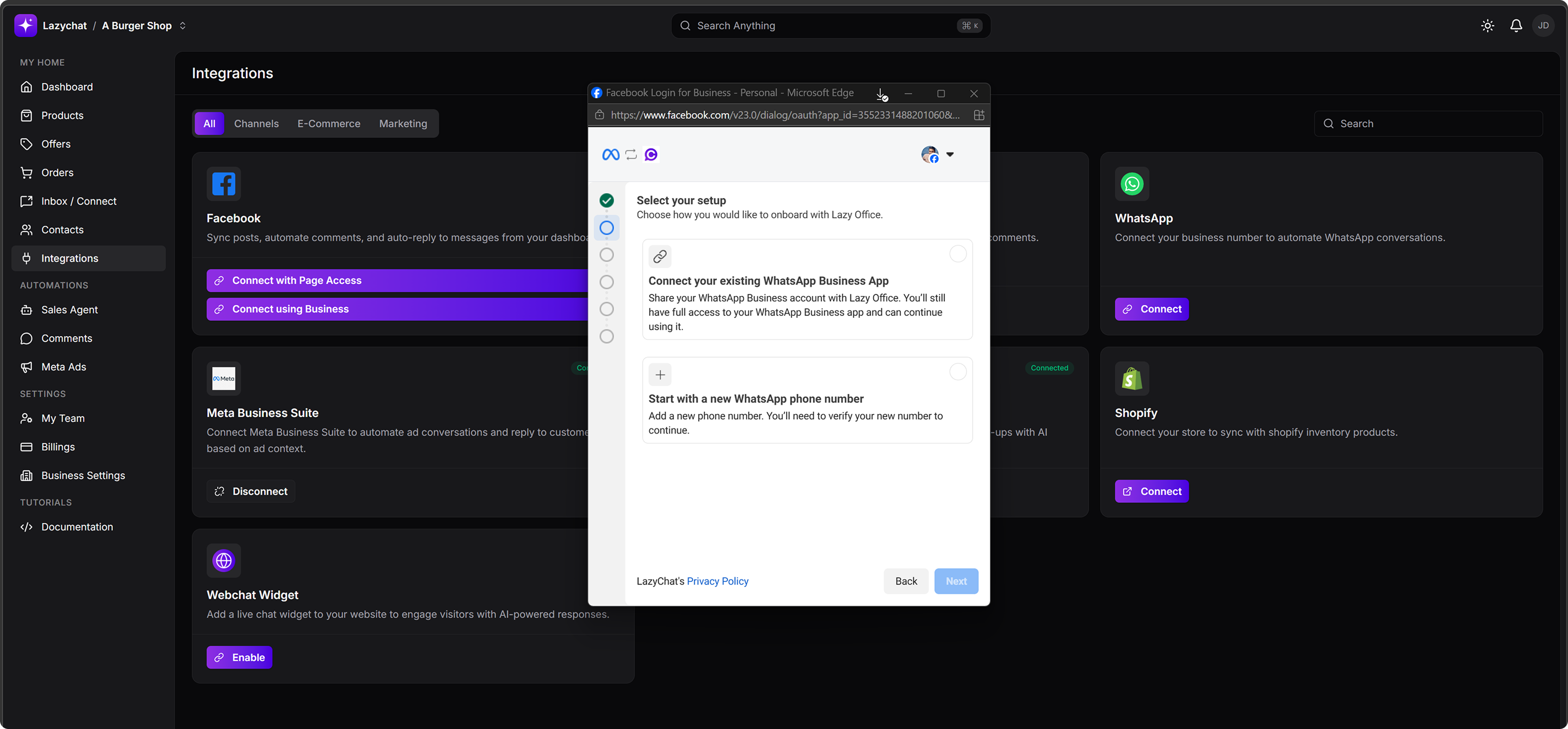The image size is (1568, 729).
Task: Click the Facebook integration logo icon
Action: [x=223, y=184]
